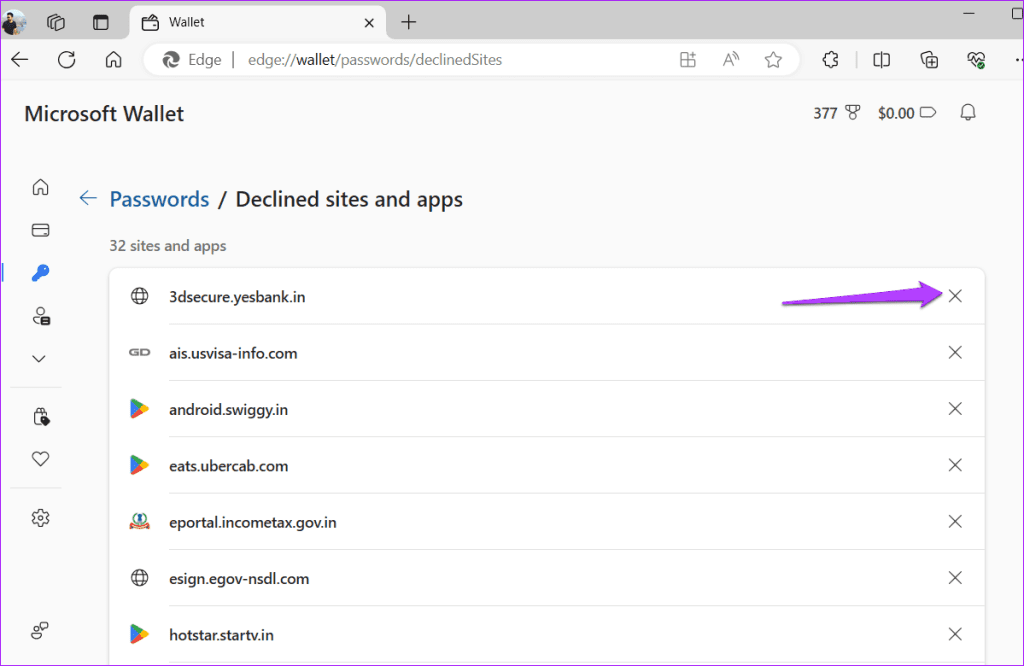Open the notifications bell
The height and width of the screenshot is (666, 1024).
(x=967, y=112)
